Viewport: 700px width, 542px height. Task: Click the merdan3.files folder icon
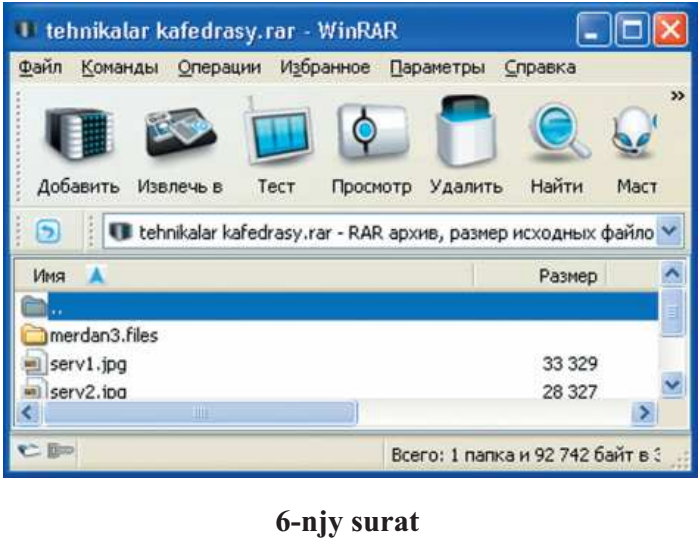pyautogui.click(x=34, y=335)
